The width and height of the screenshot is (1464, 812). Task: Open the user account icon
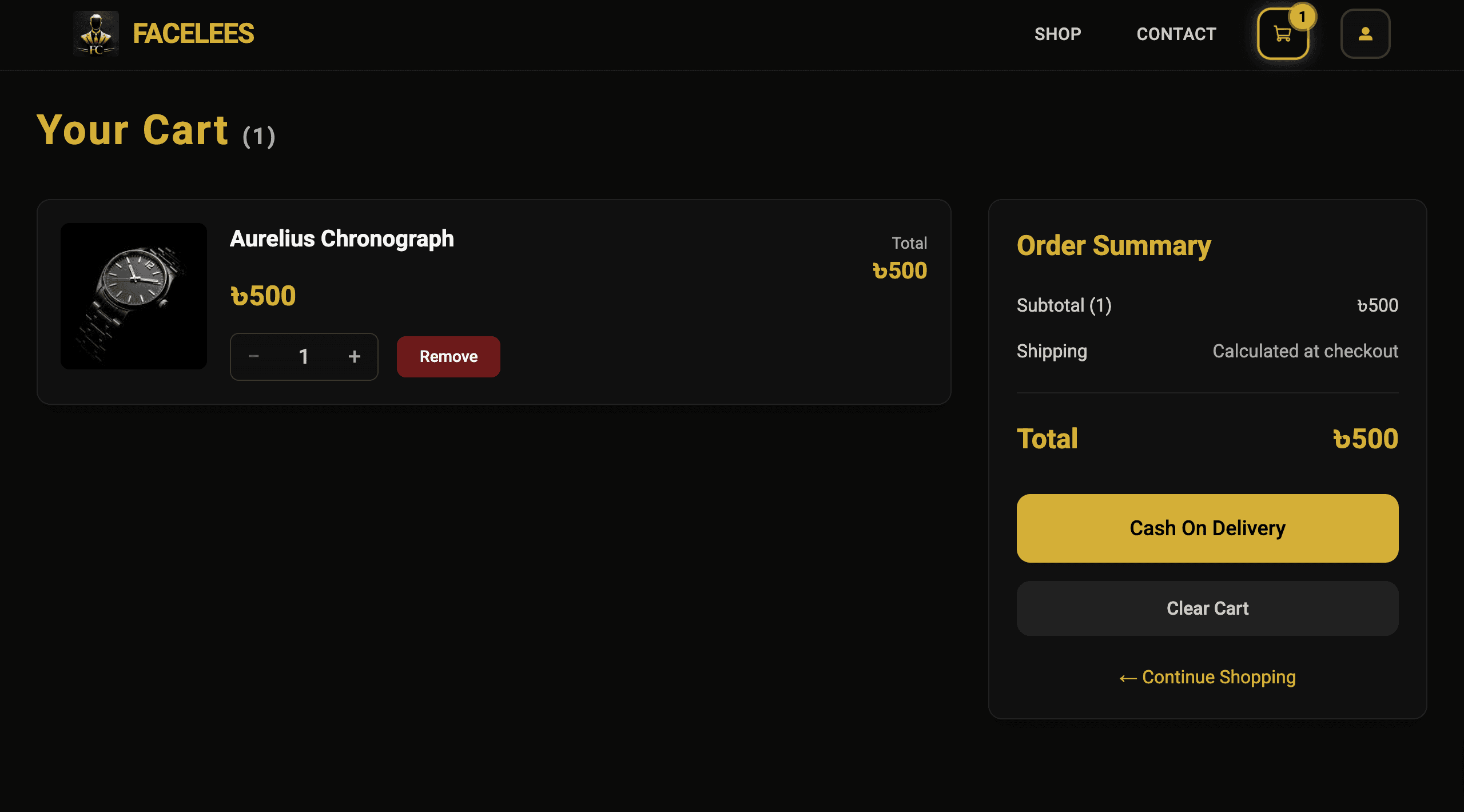click(1366, 34)
